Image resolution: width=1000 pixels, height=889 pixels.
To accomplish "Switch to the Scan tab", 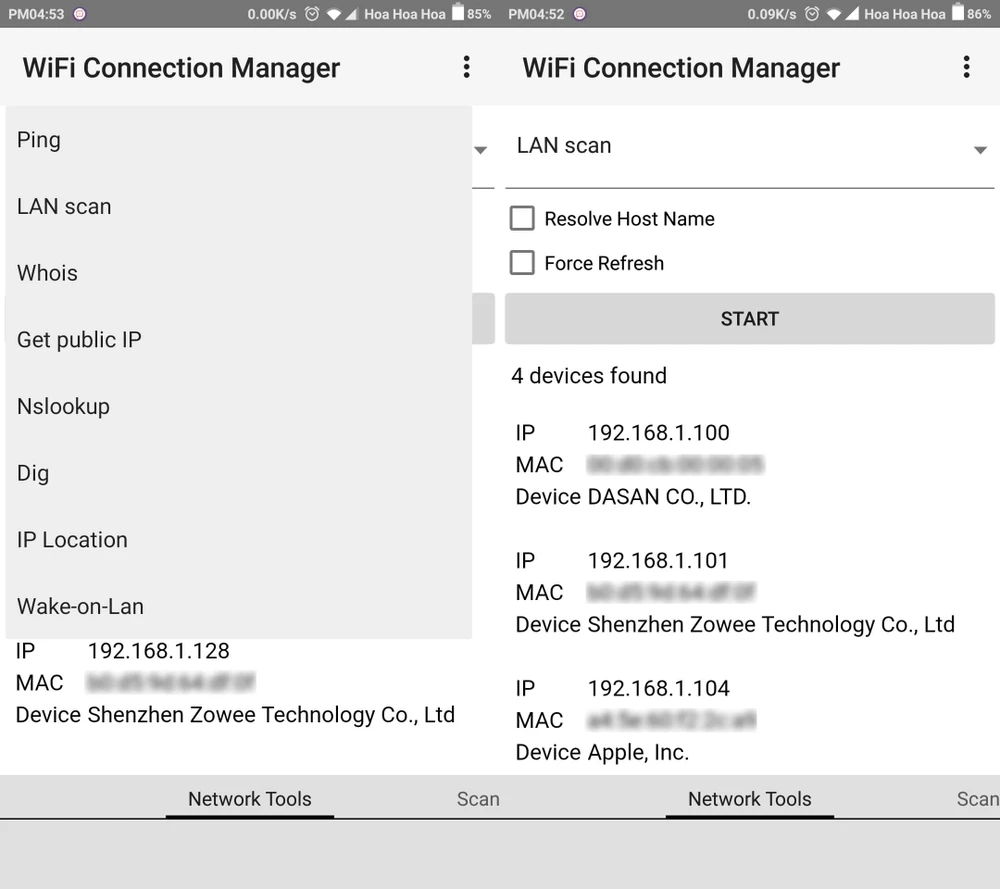I will pos(478,799).
